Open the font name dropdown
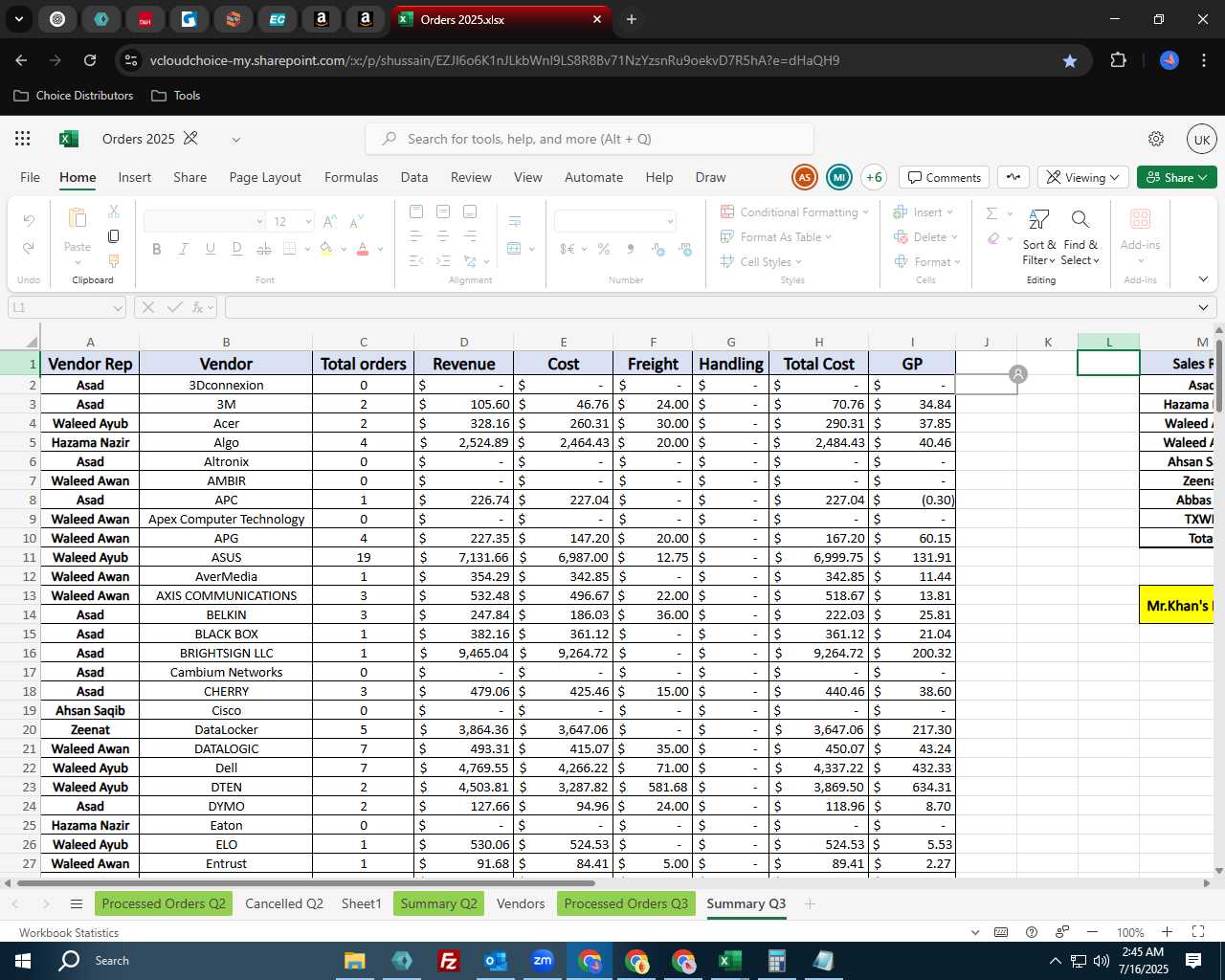The width and height of the screenshot is (1225, 980). [x=259, y=221]
